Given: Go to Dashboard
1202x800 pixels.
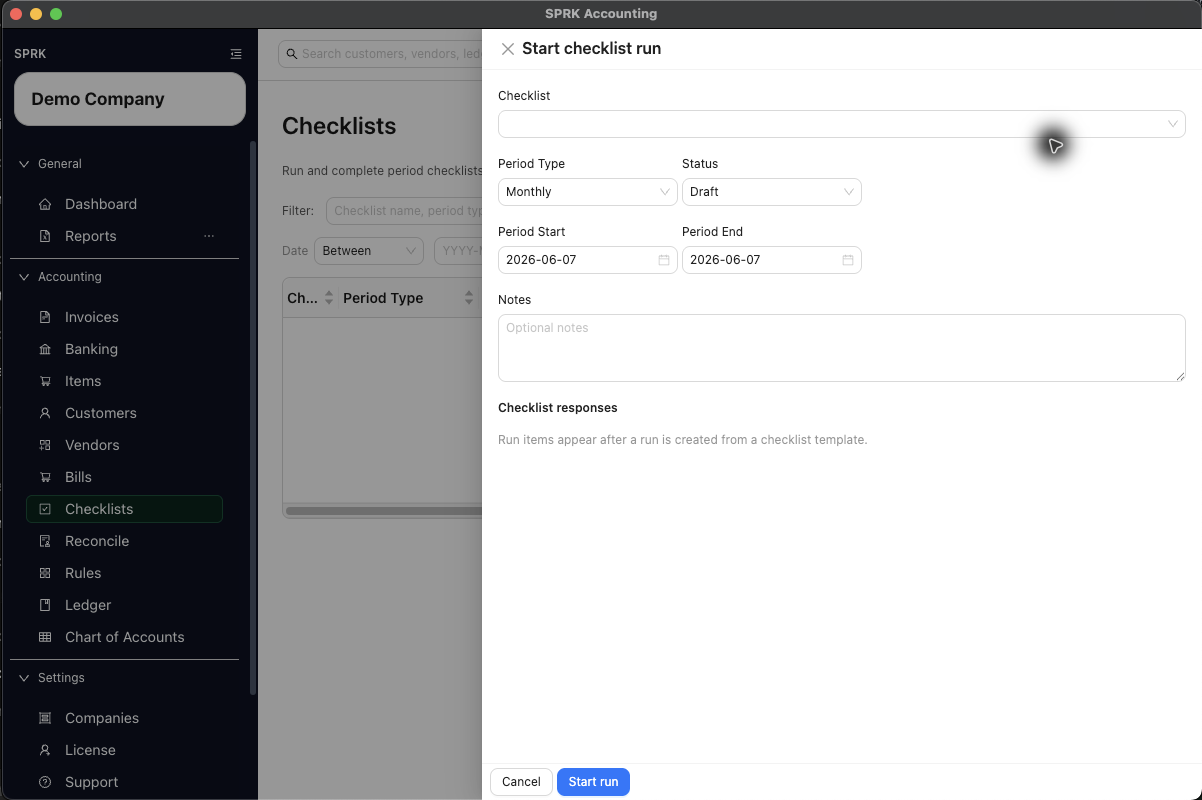Looking at the screenshot, I should [x=101, y=204].
